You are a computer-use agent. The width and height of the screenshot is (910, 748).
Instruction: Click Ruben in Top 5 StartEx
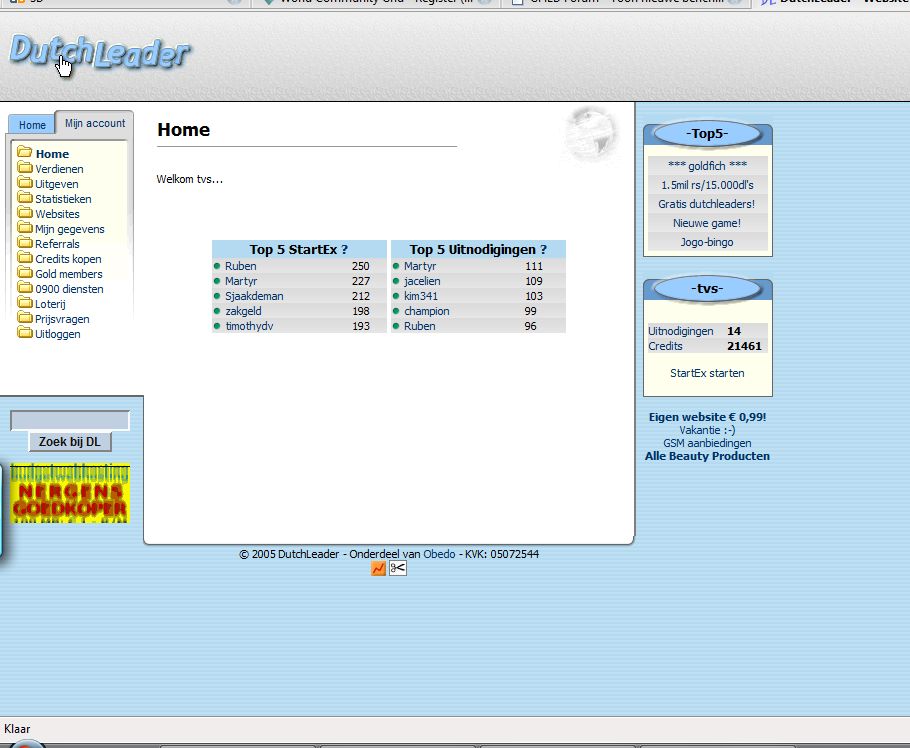coord(241,266)
